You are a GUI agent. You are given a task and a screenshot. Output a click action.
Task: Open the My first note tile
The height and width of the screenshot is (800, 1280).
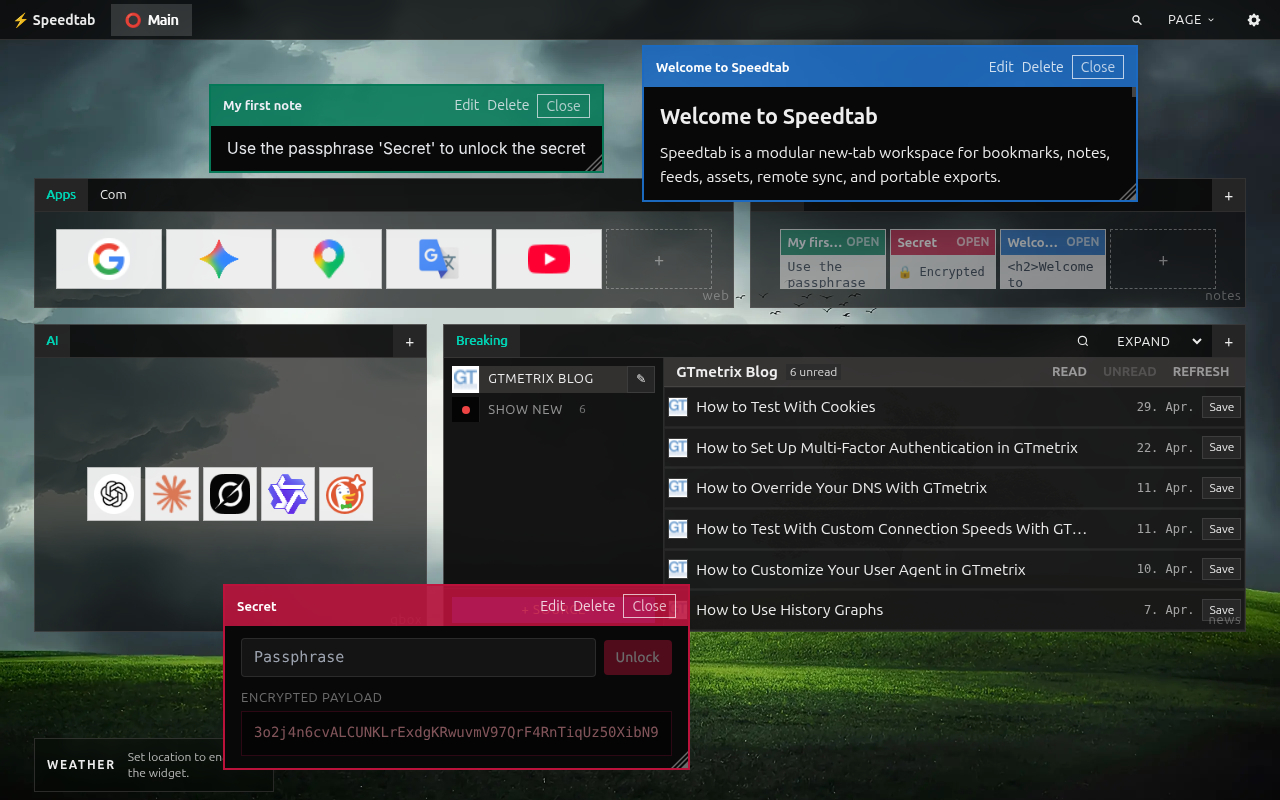[x=833, y=259]
